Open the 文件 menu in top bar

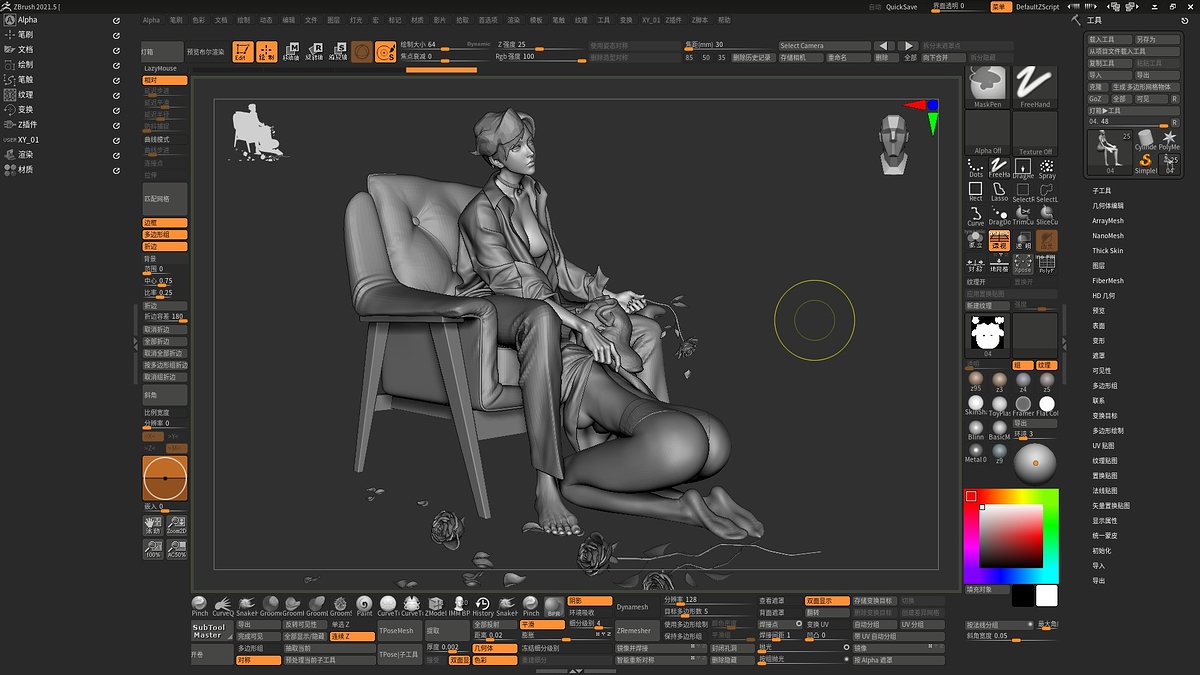point(311,20)
